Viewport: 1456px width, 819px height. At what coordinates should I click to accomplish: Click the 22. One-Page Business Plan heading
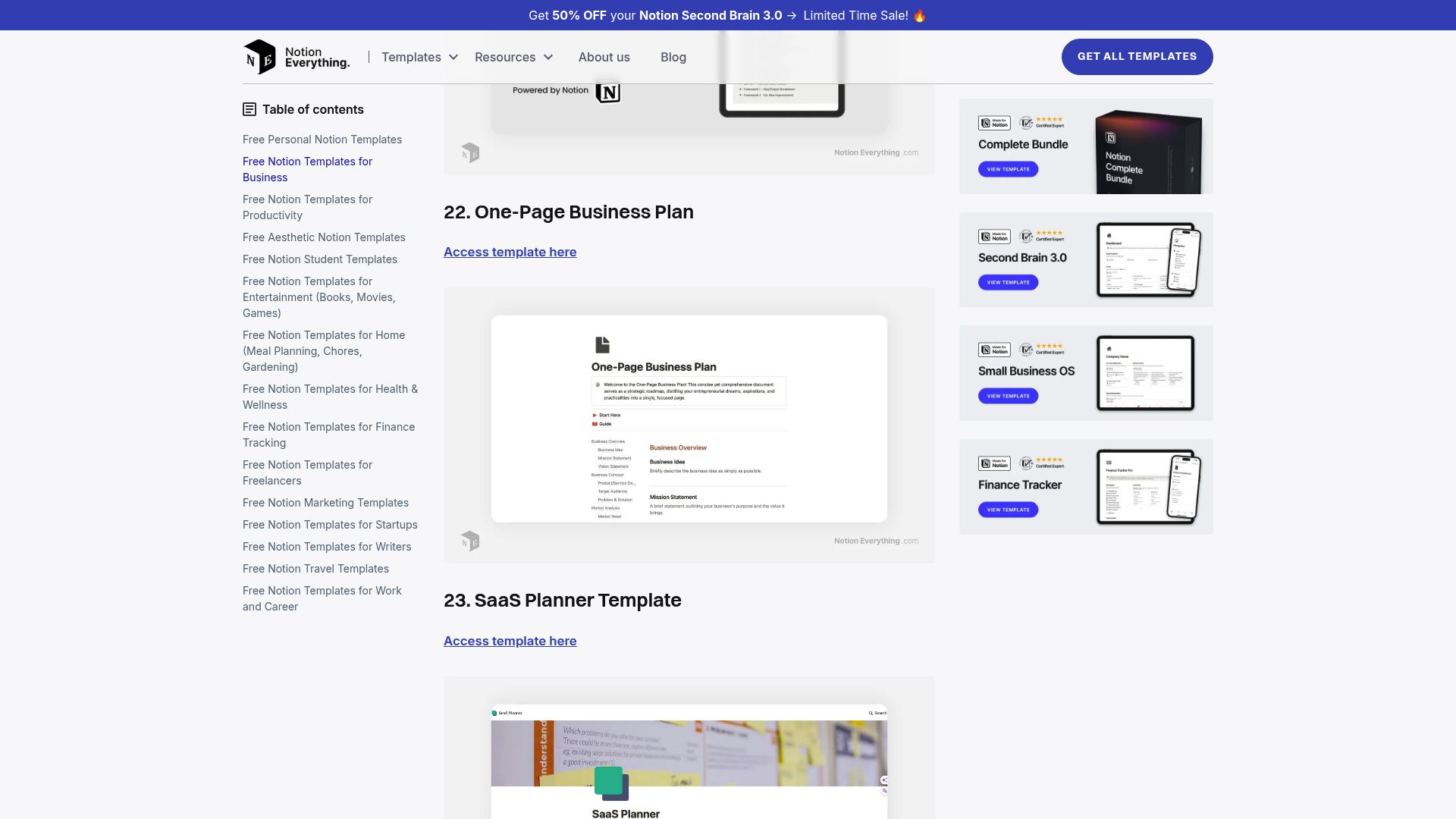coord(569,212)
